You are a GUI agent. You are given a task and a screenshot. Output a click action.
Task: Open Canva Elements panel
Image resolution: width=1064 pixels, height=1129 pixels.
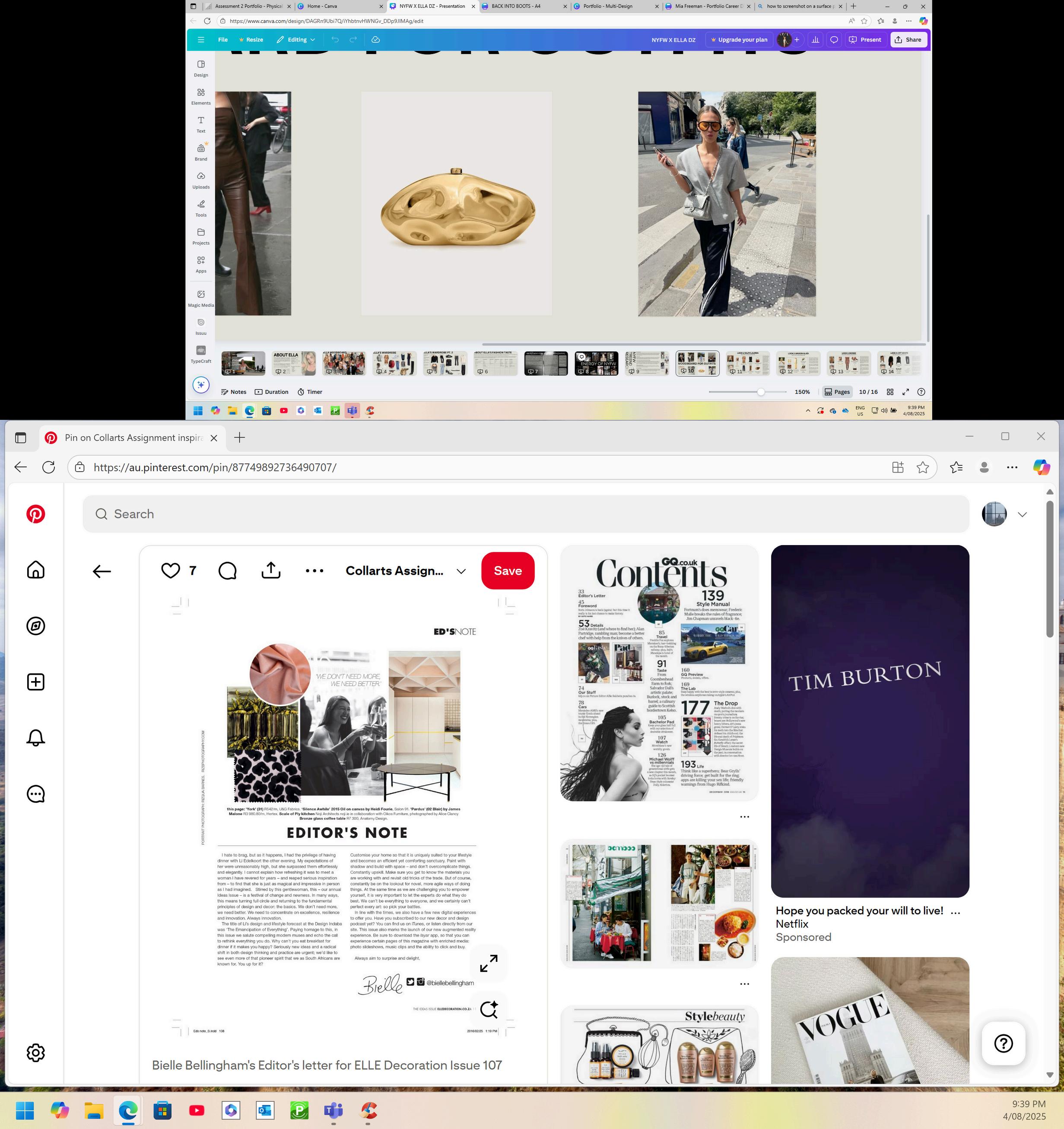(201, 96)
